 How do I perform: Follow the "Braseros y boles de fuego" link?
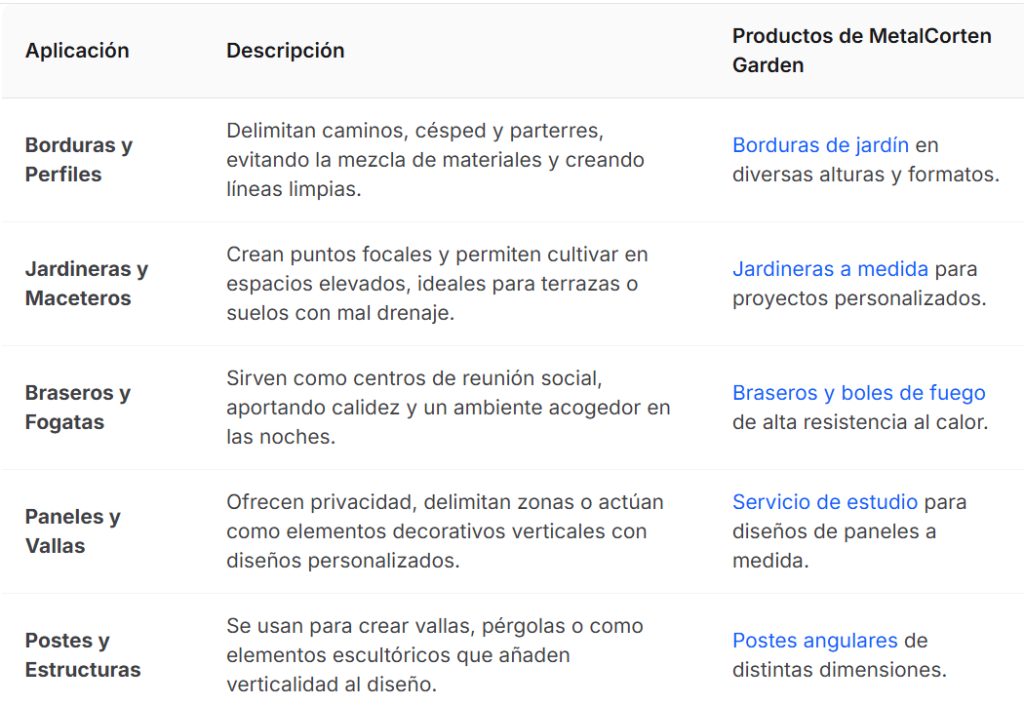click(858, 393)
